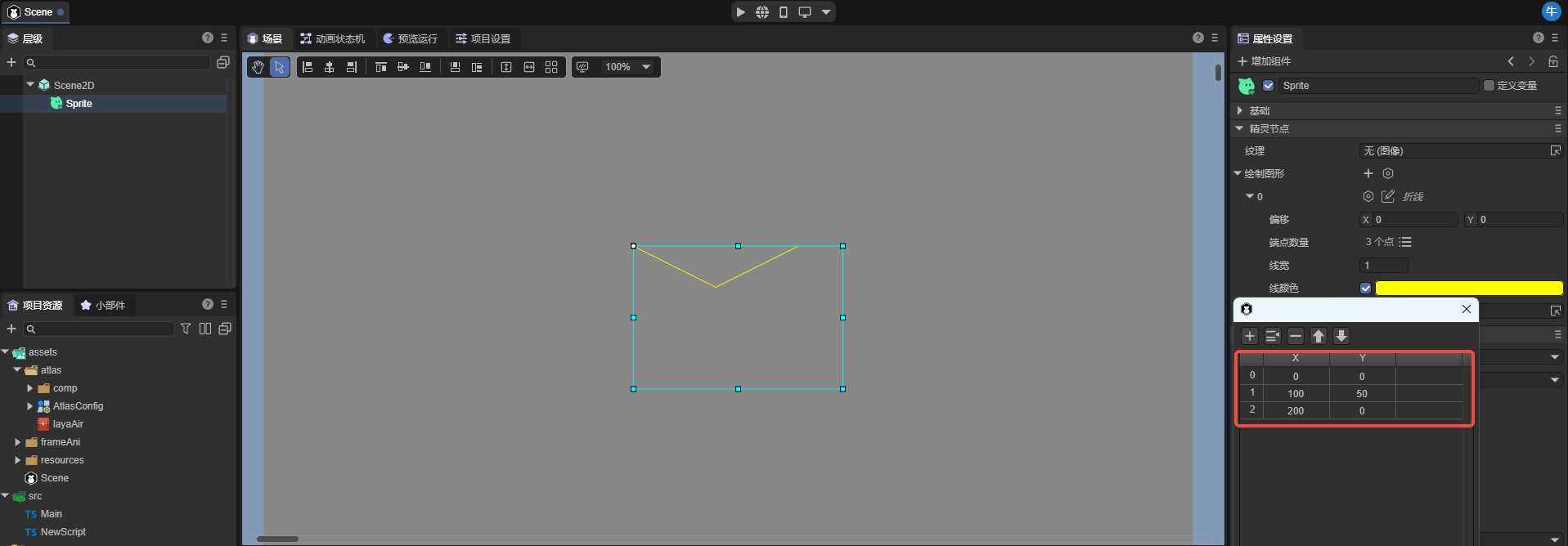Click the 线宽 line width input field
1568x546 pixels.
pyautogui.click(x=1383, y=265)
